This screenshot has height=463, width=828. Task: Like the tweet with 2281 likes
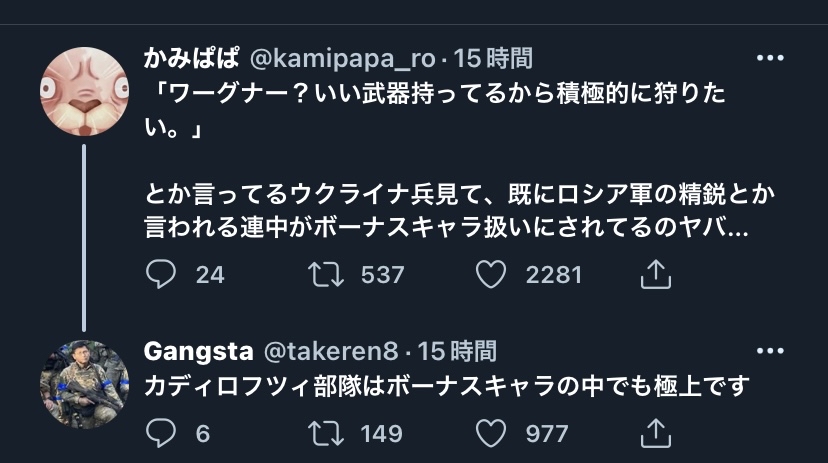click(x=490, y=274)
